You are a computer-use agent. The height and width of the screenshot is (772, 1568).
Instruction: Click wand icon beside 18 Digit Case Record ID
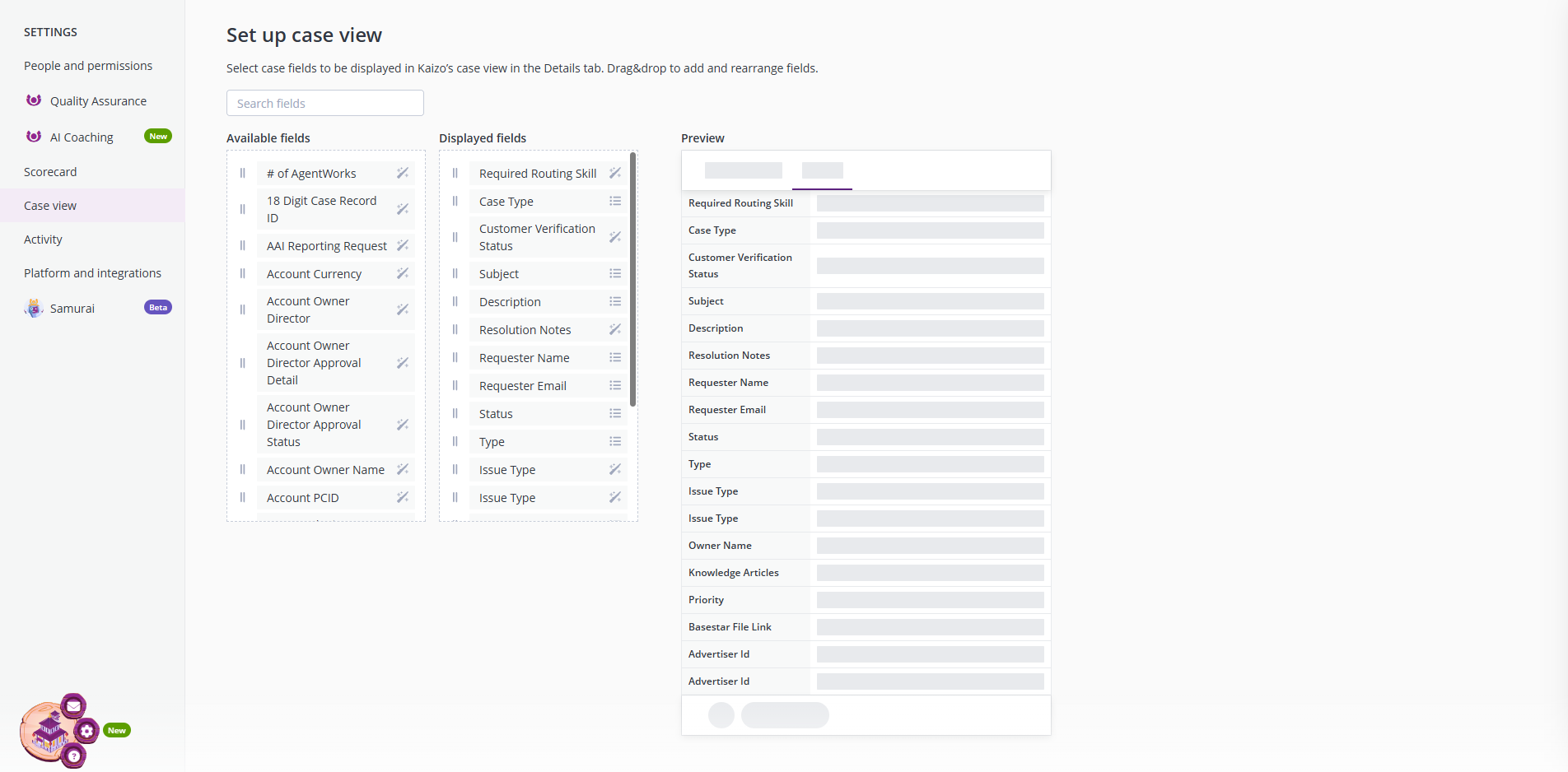click(x=403, y=209)
